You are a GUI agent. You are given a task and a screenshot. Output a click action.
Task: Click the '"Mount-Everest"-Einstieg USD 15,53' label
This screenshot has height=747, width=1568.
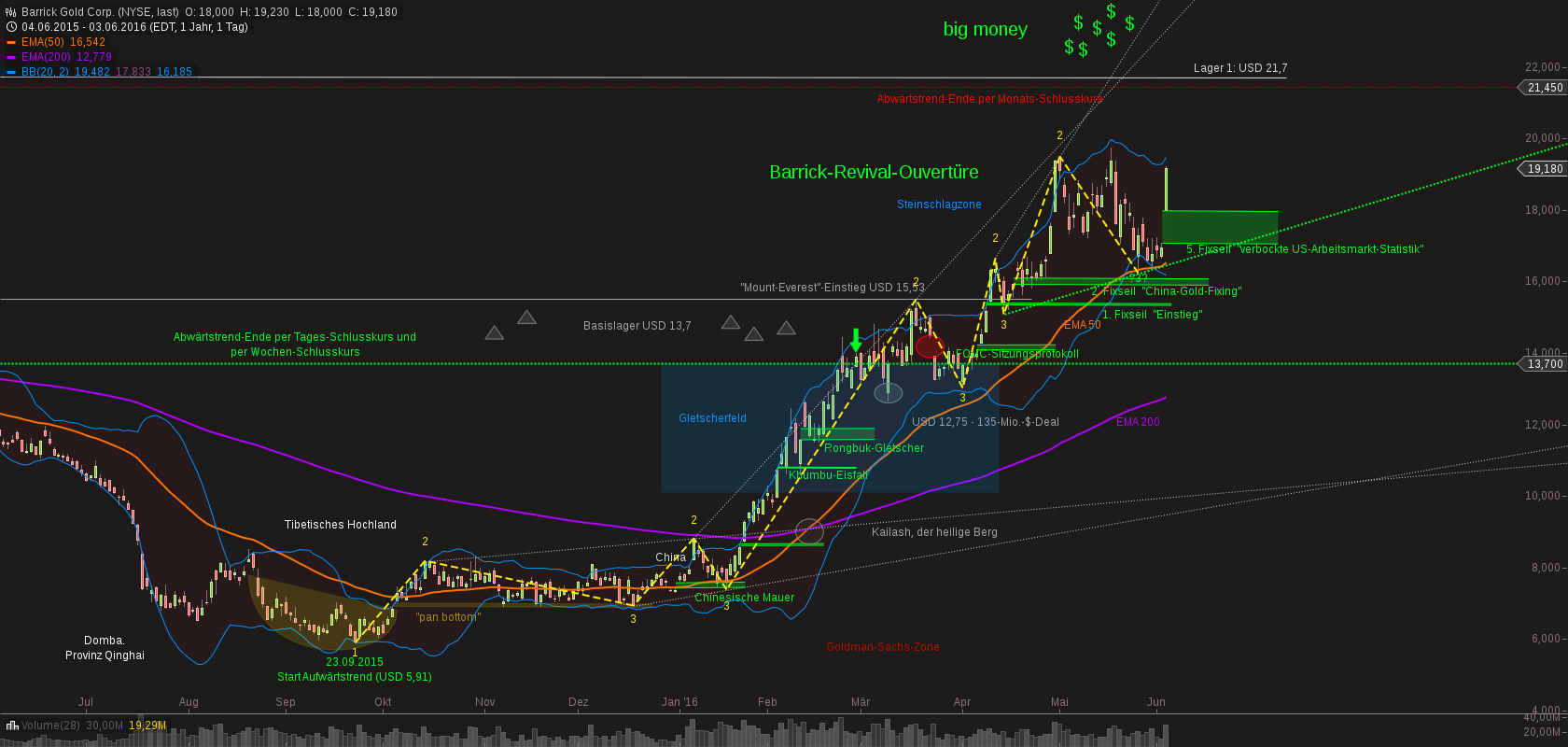coord(833,288)
